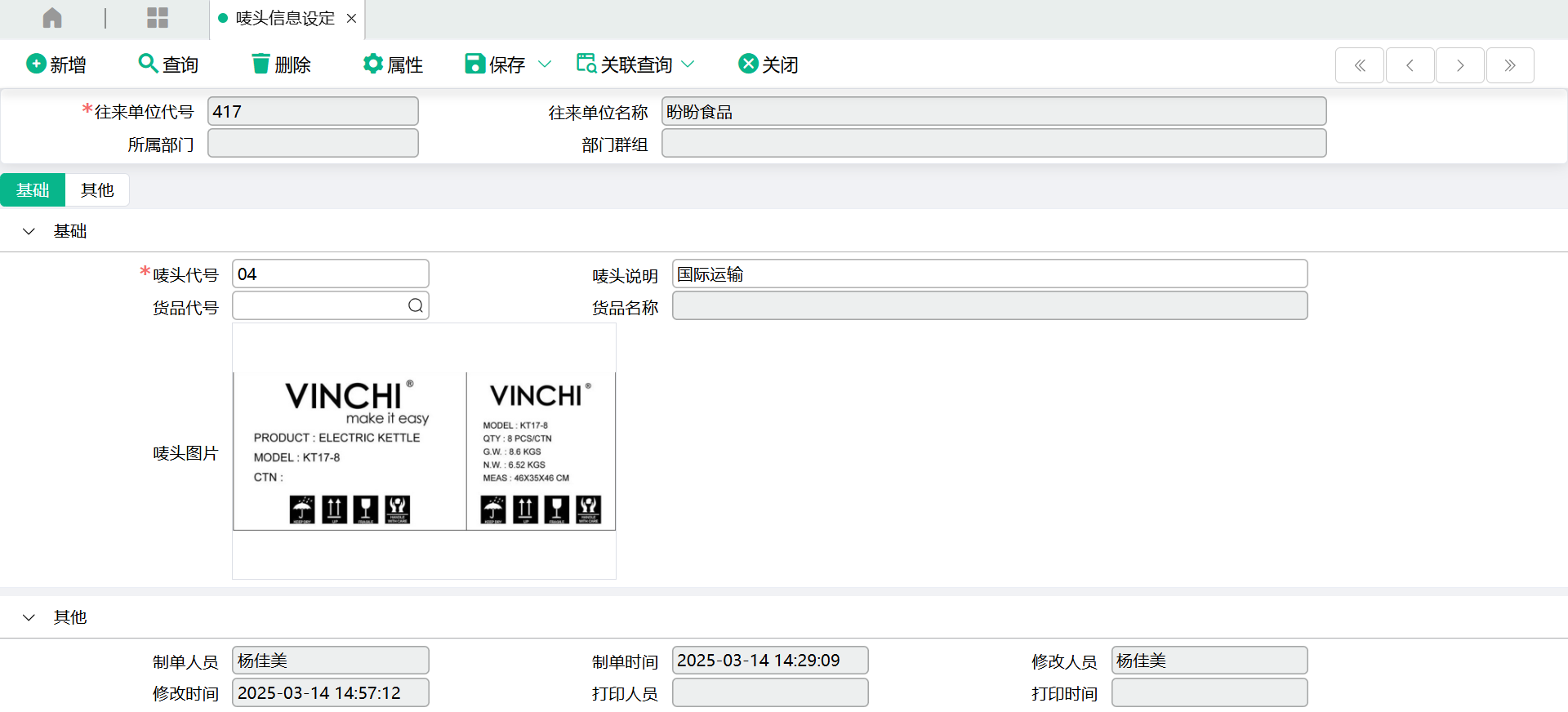Expand the 保存 dropdown arrow
The image size is (1568, 712).
point(545,65)
